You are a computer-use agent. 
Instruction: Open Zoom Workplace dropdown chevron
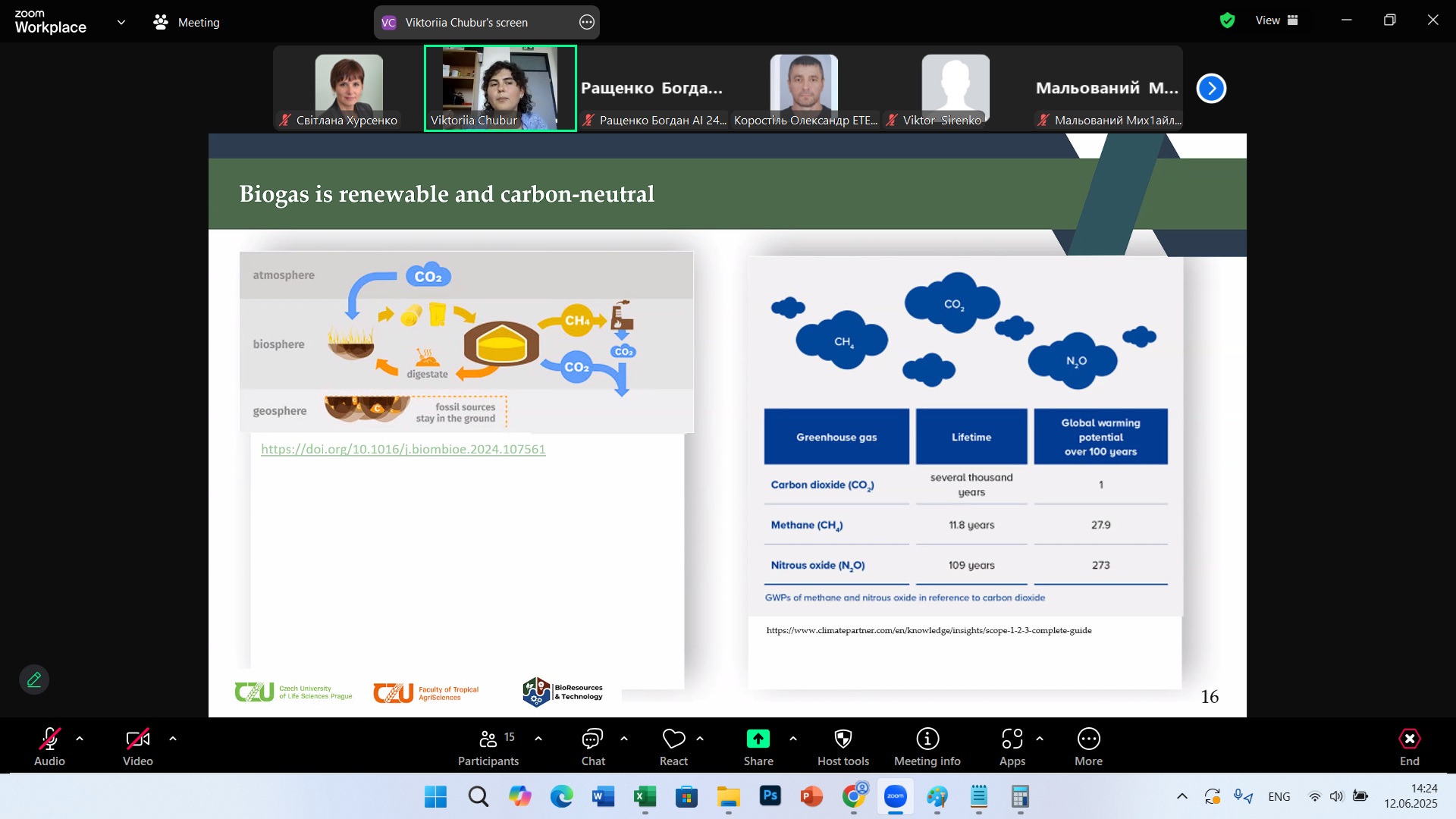(121, 22)
